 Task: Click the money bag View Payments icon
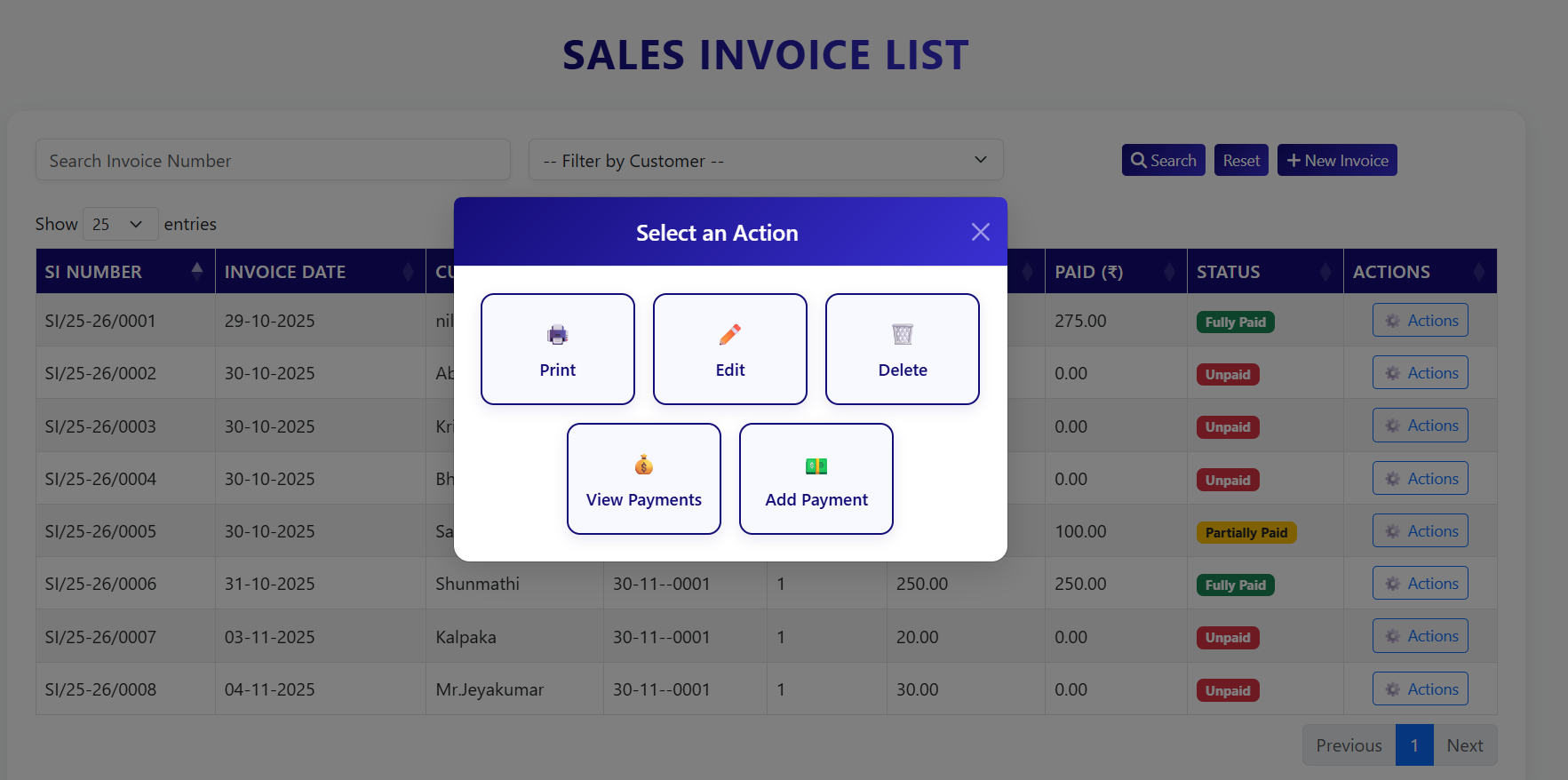tap(644, 465)
